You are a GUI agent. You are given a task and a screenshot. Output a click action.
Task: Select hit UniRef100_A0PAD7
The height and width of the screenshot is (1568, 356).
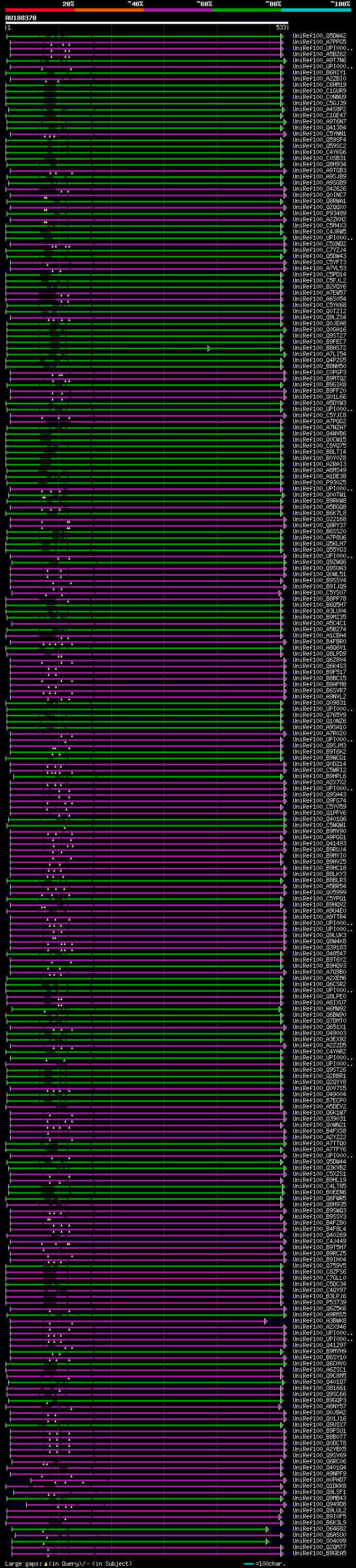(x=319, y=1480)
